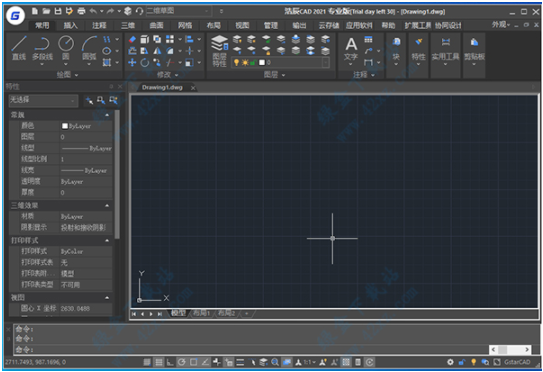Open the 输出 ribbon tab

[299, 25]
